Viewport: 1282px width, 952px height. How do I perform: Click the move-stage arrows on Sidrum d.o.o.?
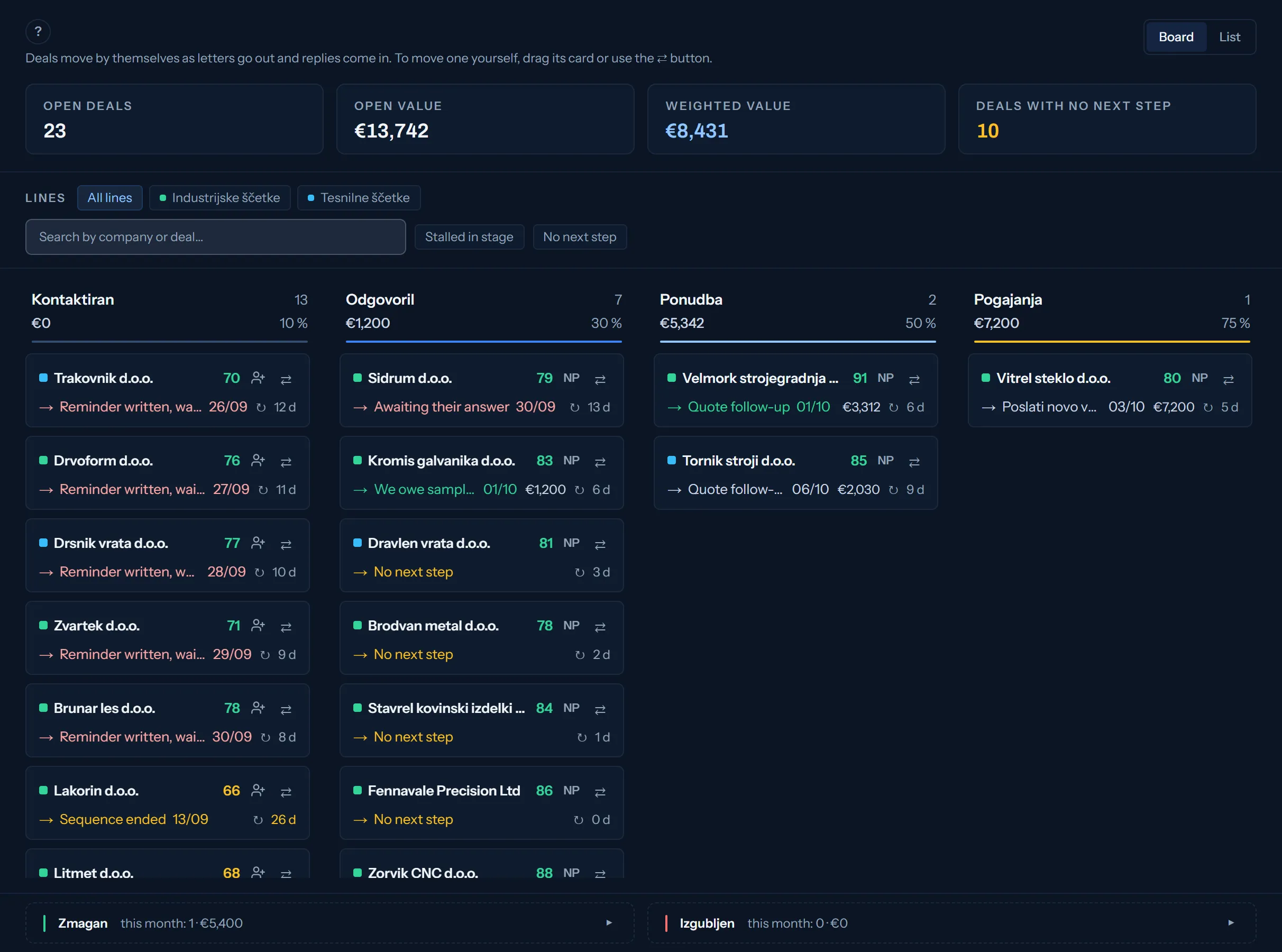point(600,379)
